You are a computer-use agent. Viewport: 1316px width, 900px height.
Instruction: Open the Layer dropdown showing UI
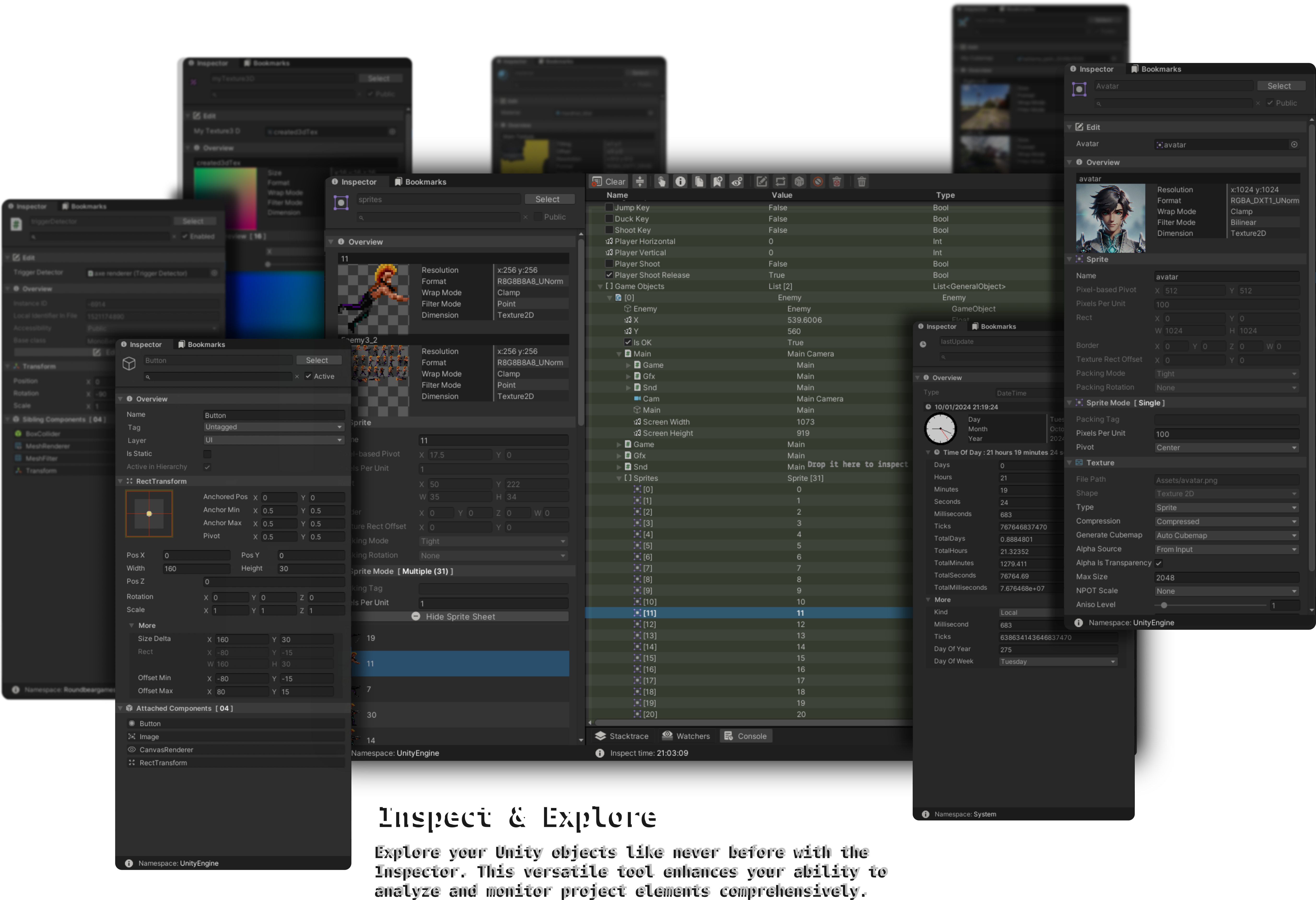coord(274,440)
